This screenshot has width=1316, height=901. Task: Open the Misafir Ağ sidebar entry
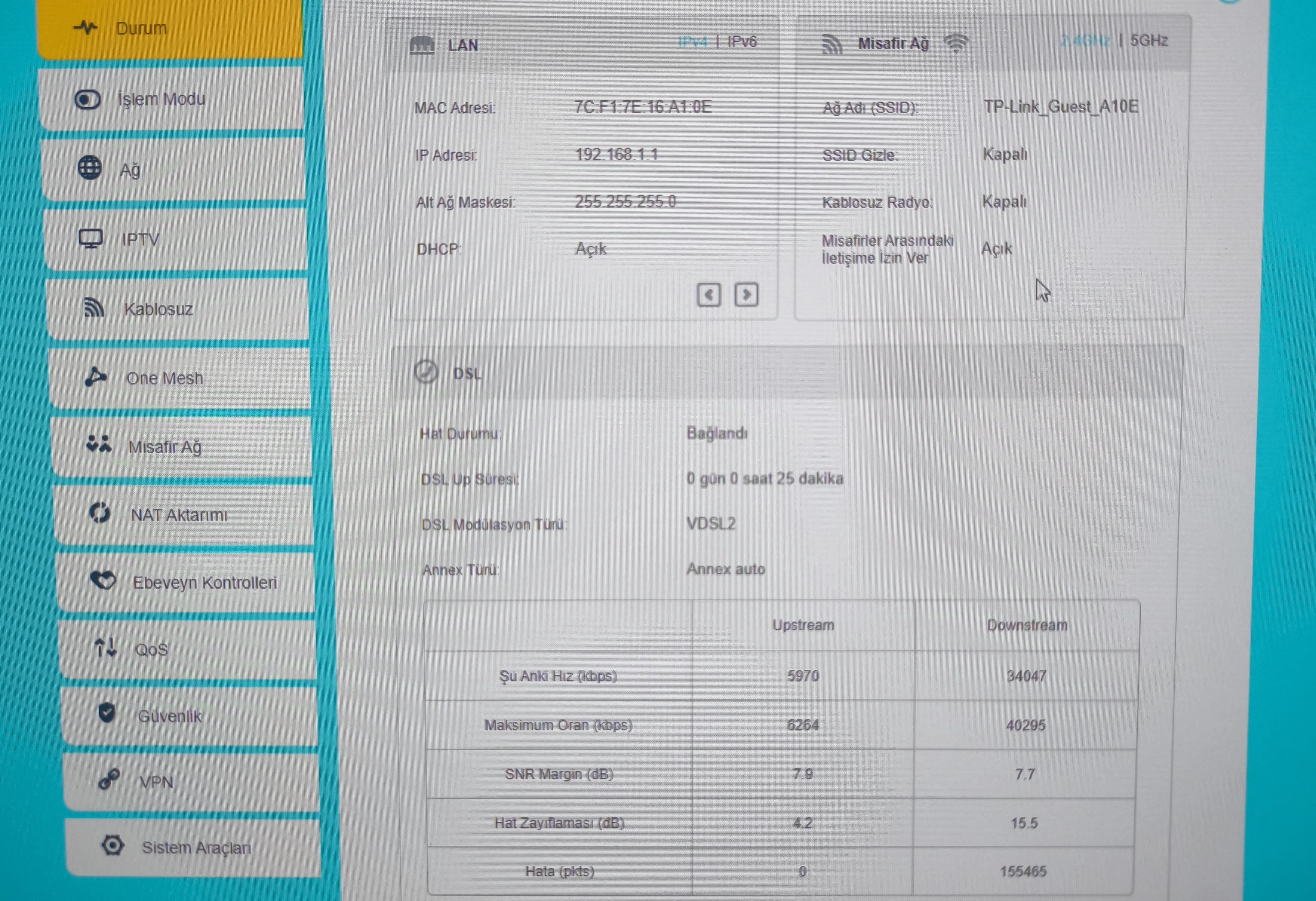tap(164, 447)
